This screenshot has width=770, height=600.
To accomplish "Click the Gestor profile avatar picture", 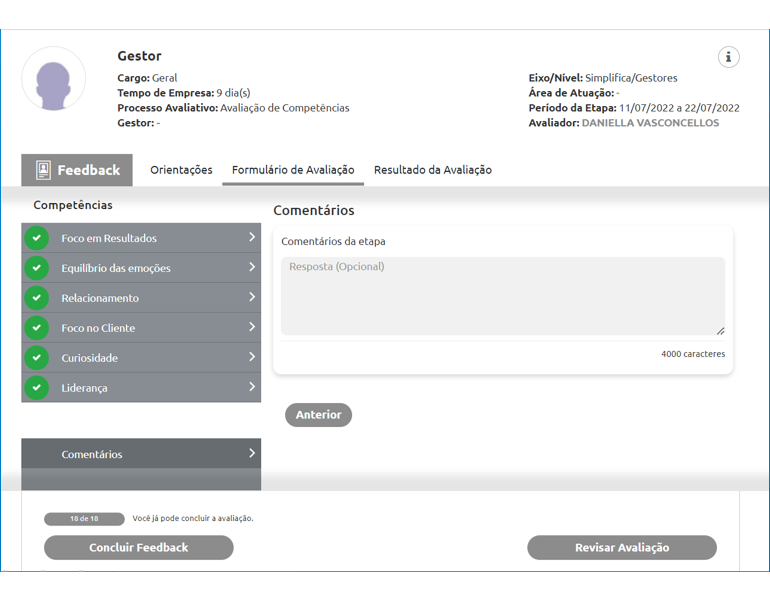I will (x=54, y=79).
